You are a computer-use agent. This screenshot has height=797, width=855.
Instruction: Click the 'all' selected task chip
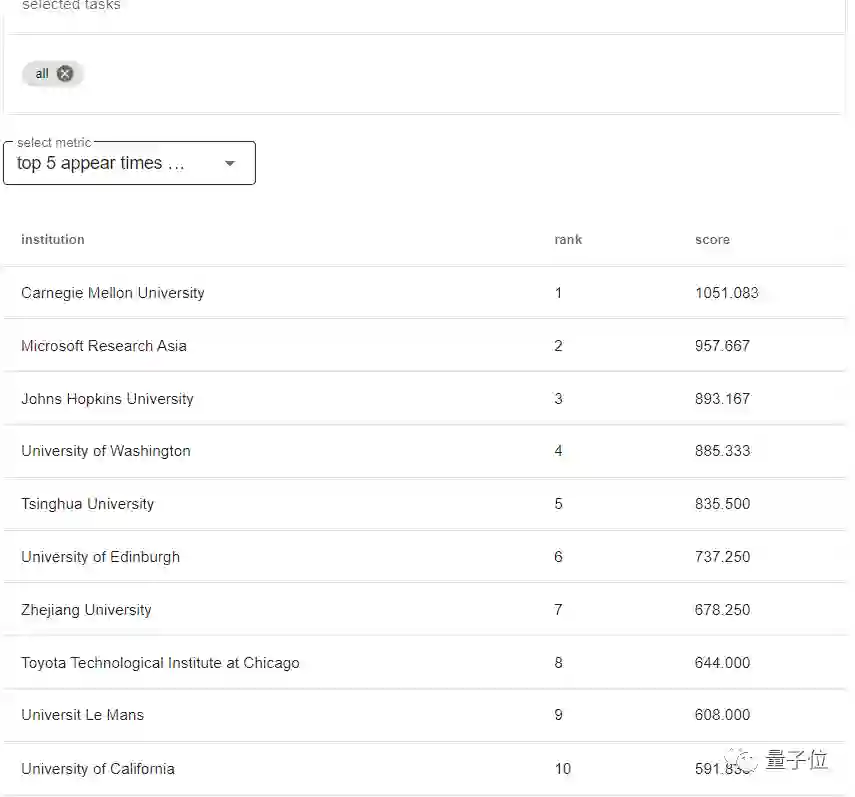(42, 73)
